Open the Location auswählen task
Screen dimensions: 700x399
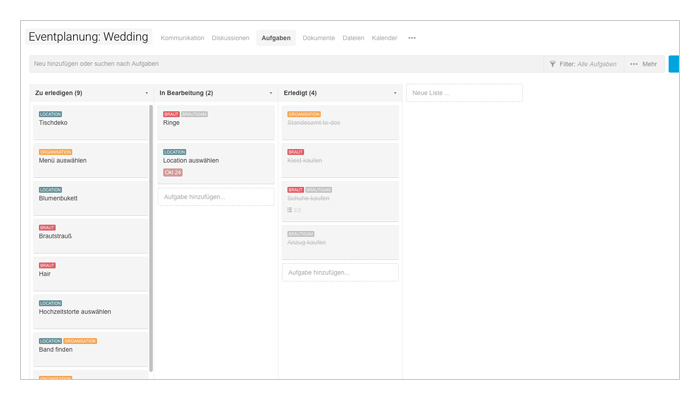click(216, 163)
